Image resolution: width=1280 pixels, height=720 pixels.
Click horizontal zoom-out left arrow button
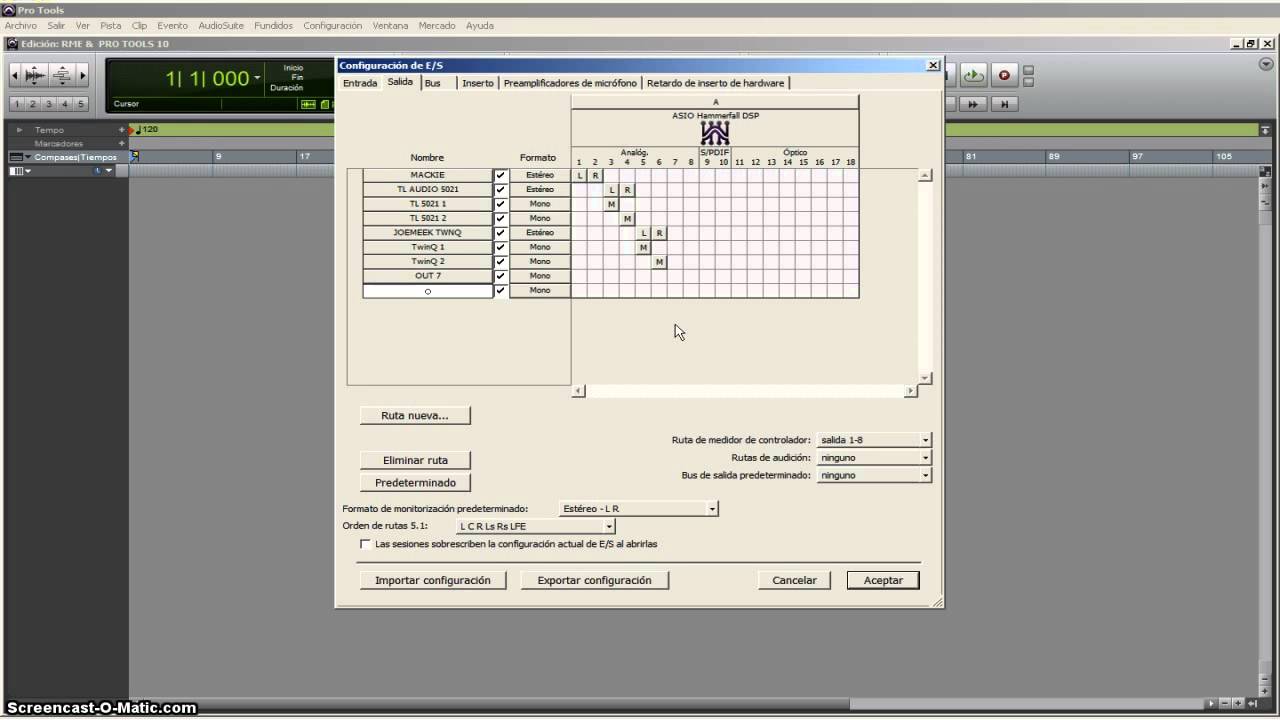pos(15,75)
